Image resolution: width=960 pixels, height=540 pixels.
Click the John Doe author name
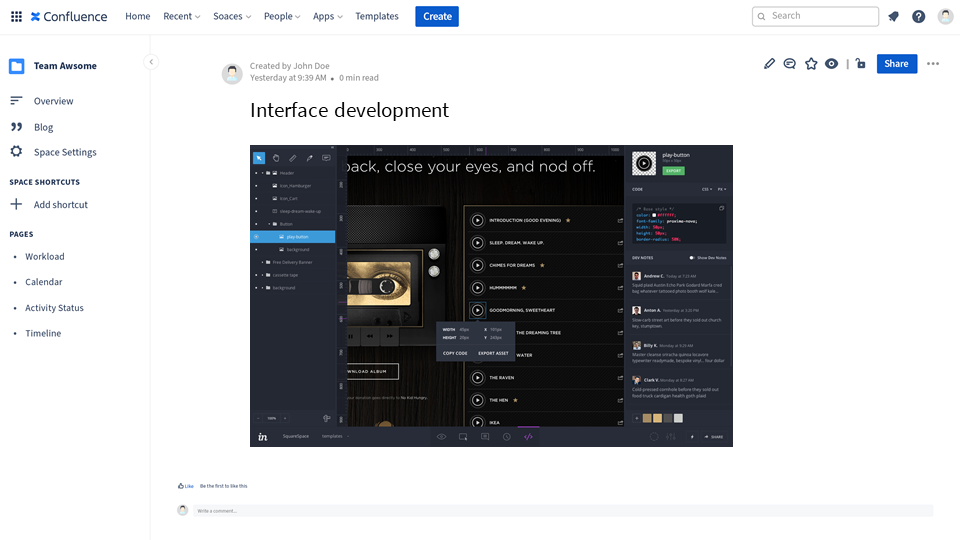click(x=311, y=66)
